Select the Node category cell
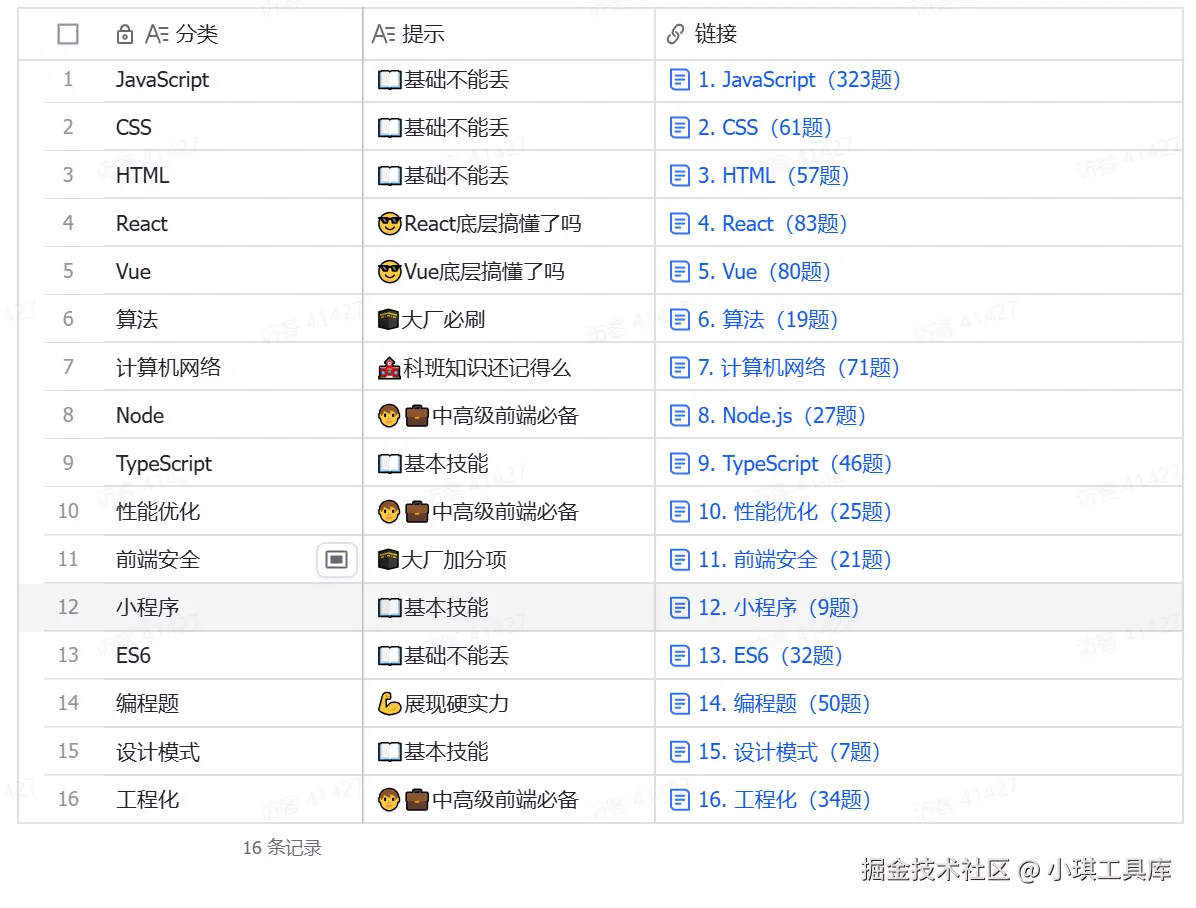This screenshot has height=908, width=1196. [233, 416]
